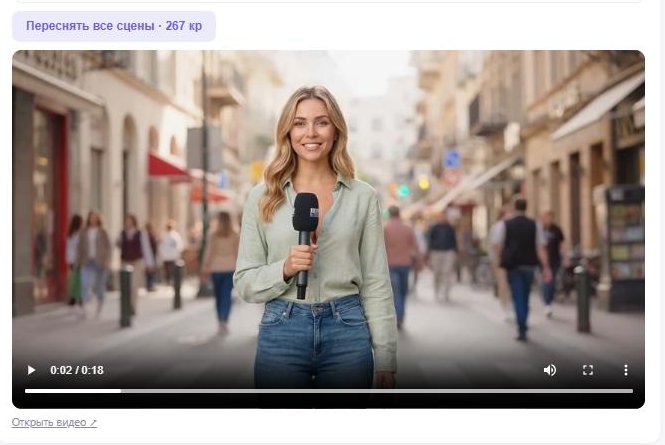665x445 pixels.
Task: Seek to the very start of the progress bar
Action: tap(26, 391)
